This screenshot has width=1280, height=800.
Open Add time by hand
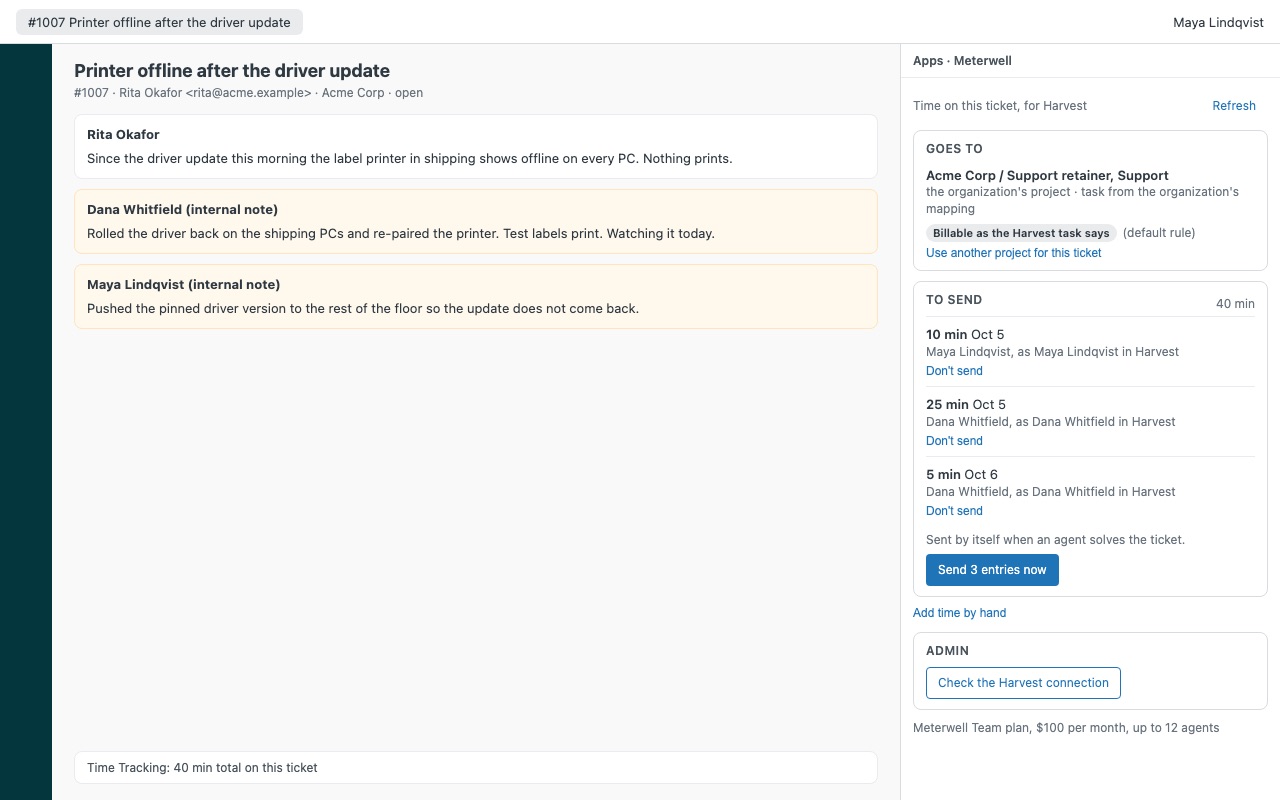[959, 613]
